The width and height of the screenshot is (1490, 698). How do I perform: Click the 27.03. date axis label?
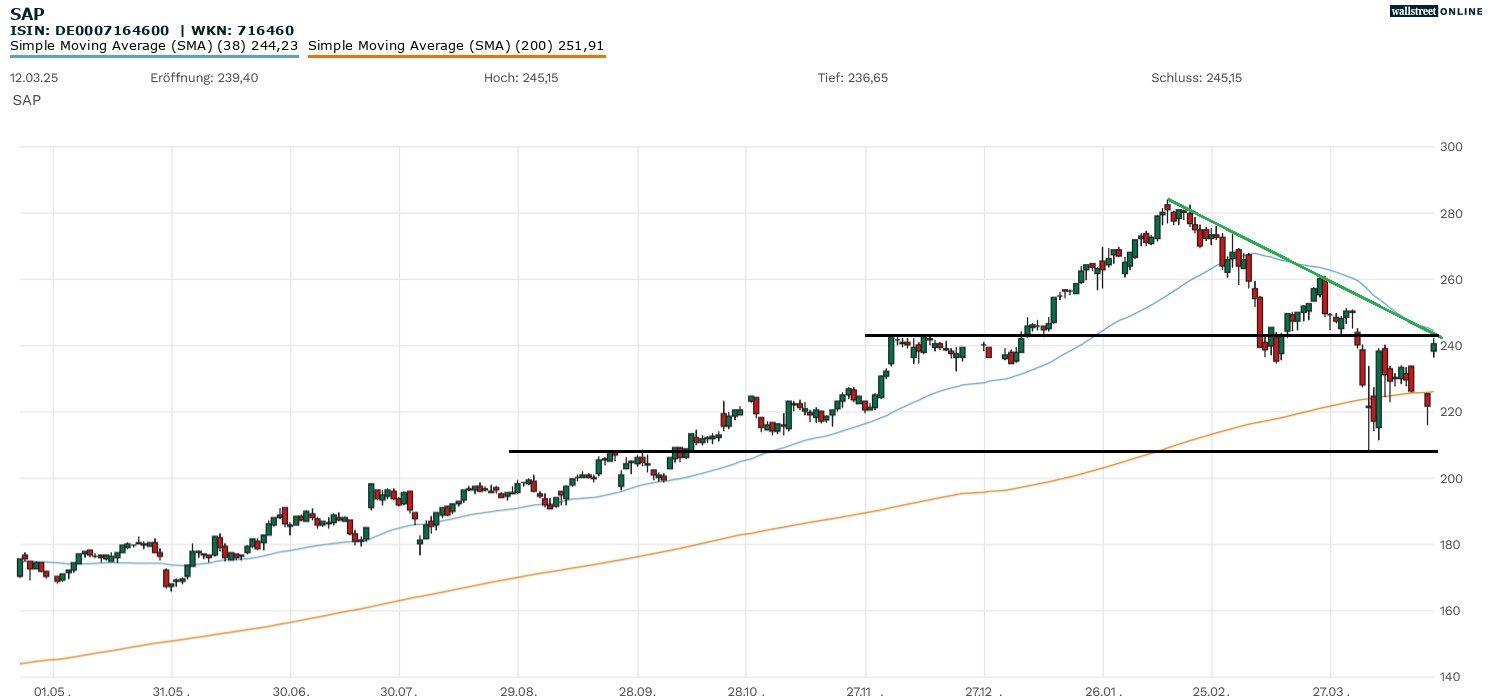click(1331, 691)
